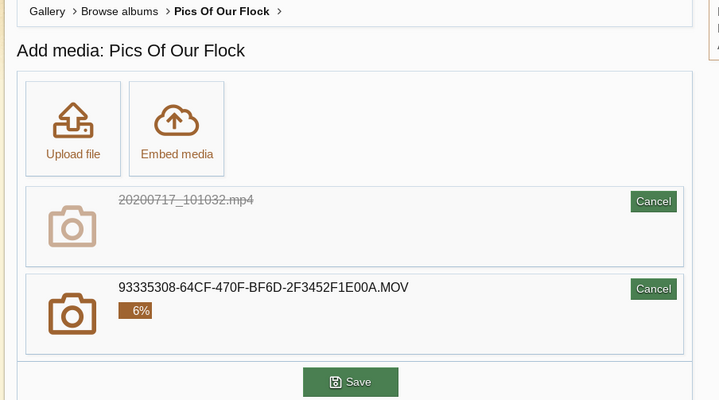Click the chevron after Pics Of Our Flock
The width and height of the screenshot is (719, 400).
[x=279, y=12]
